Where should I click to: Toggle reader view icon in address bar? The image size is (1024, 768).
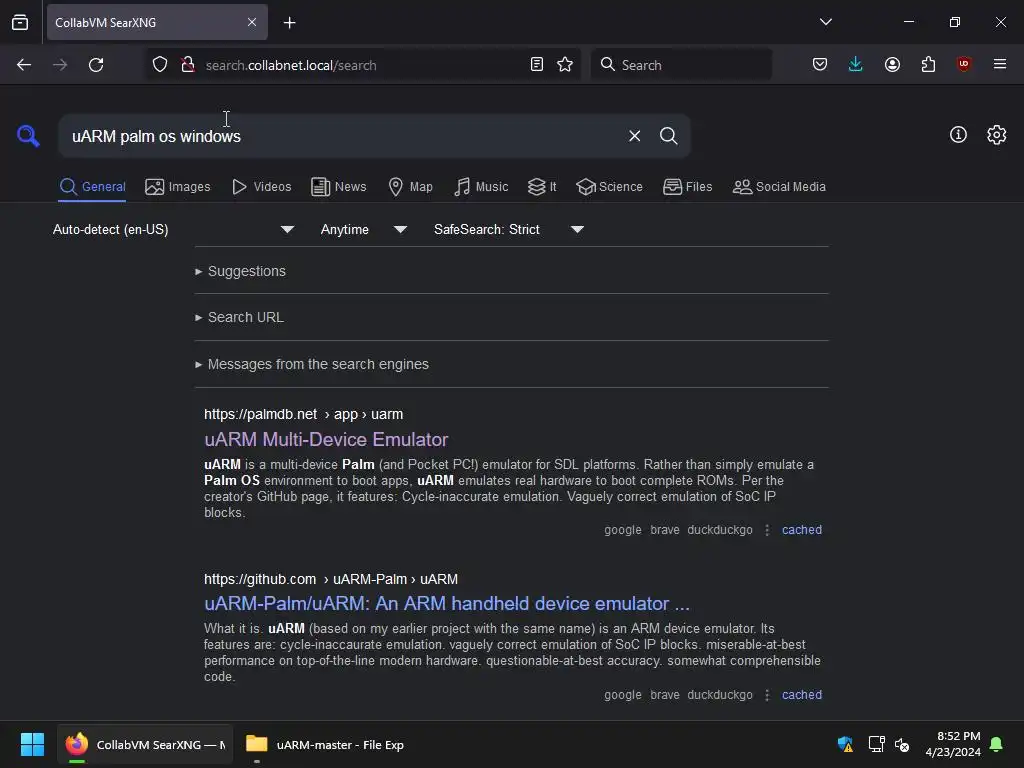point(537,64)
